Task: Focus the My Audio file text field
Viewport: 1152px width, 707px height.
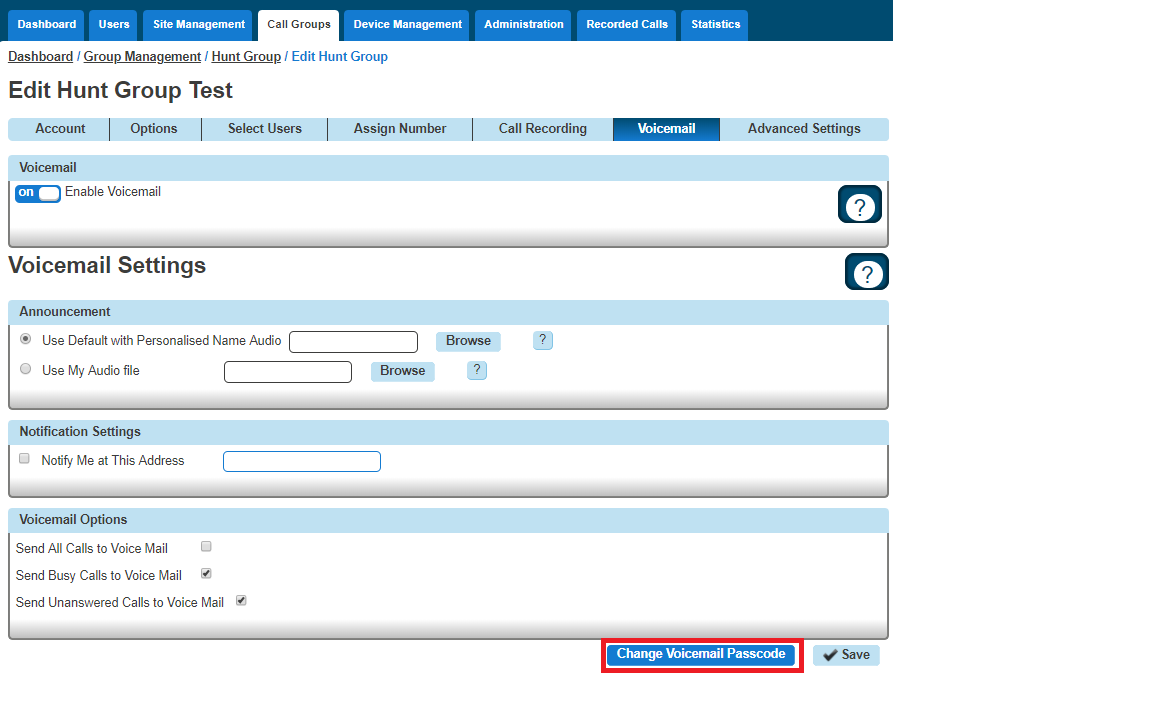Action: [x=288, y=372]
